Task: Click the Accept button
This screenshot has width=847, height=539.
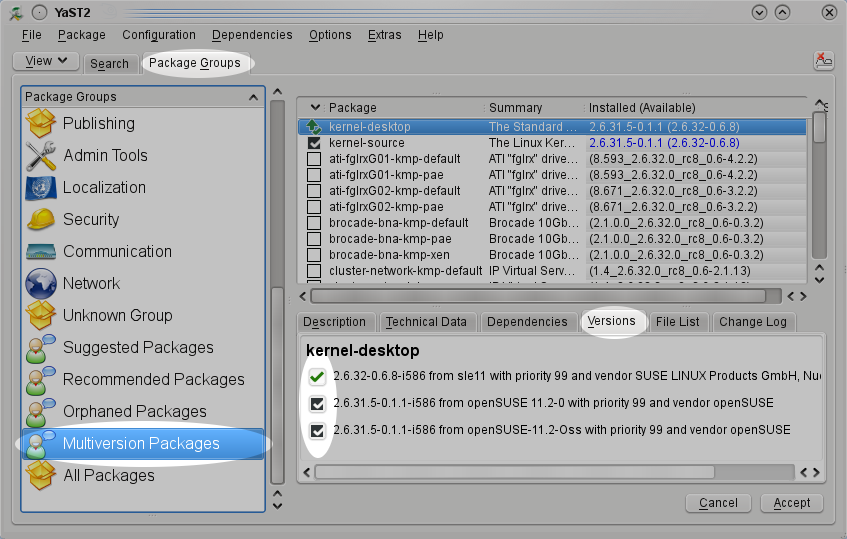Action: click(792, 503)
